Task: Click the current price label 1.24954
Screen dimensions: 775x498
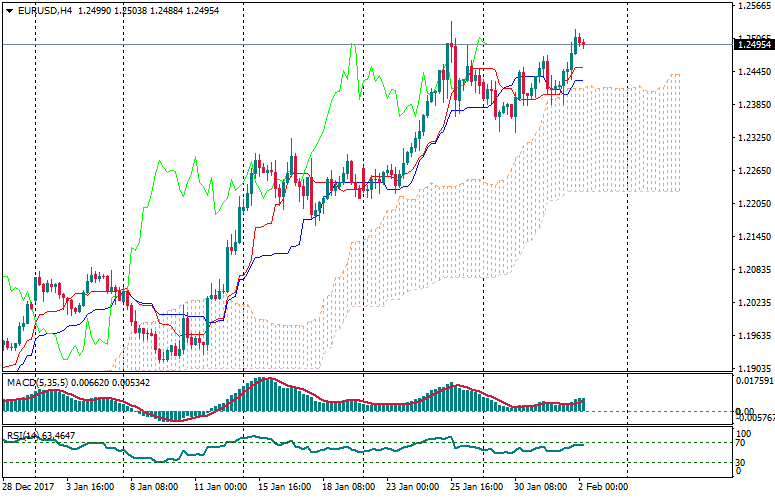Action: 754,44
